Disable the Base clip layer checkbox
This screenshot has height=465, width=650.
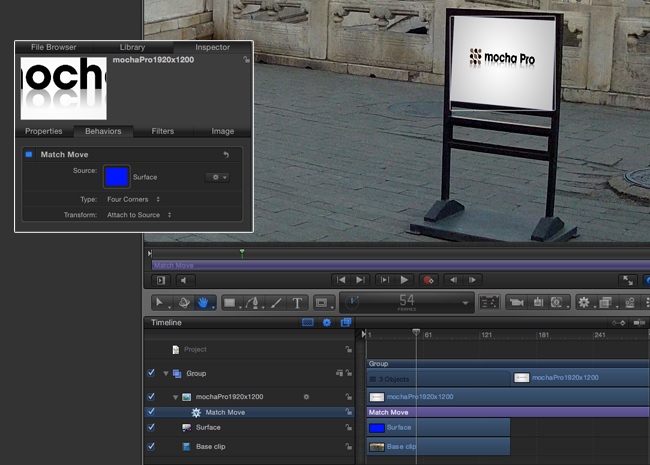[x=151, y=446]
